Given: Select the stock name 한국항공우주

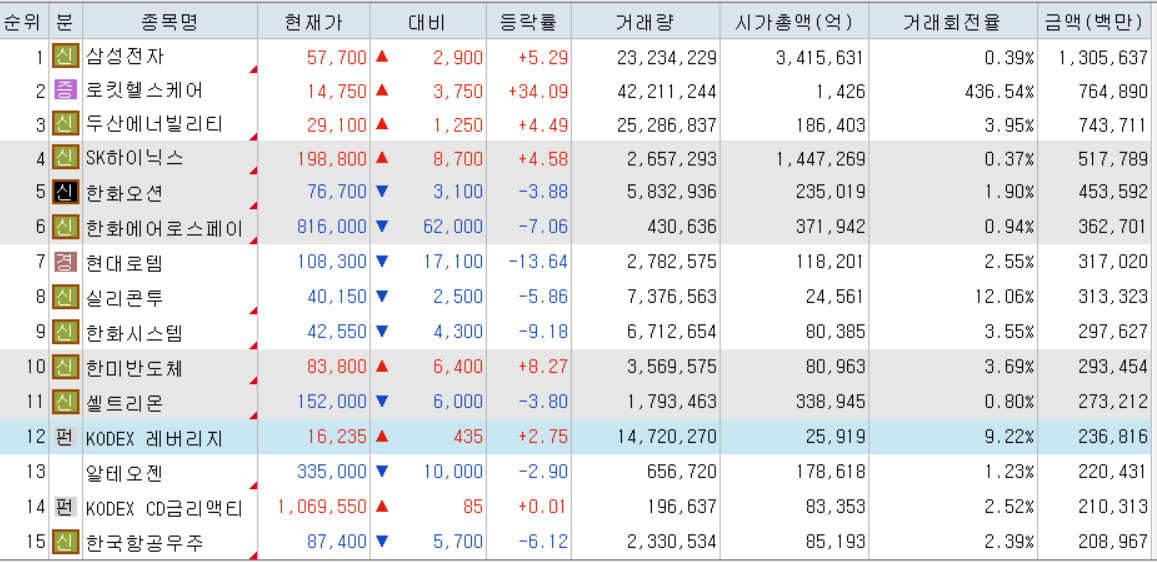Looking at the screenshot, I should [144, 542].
